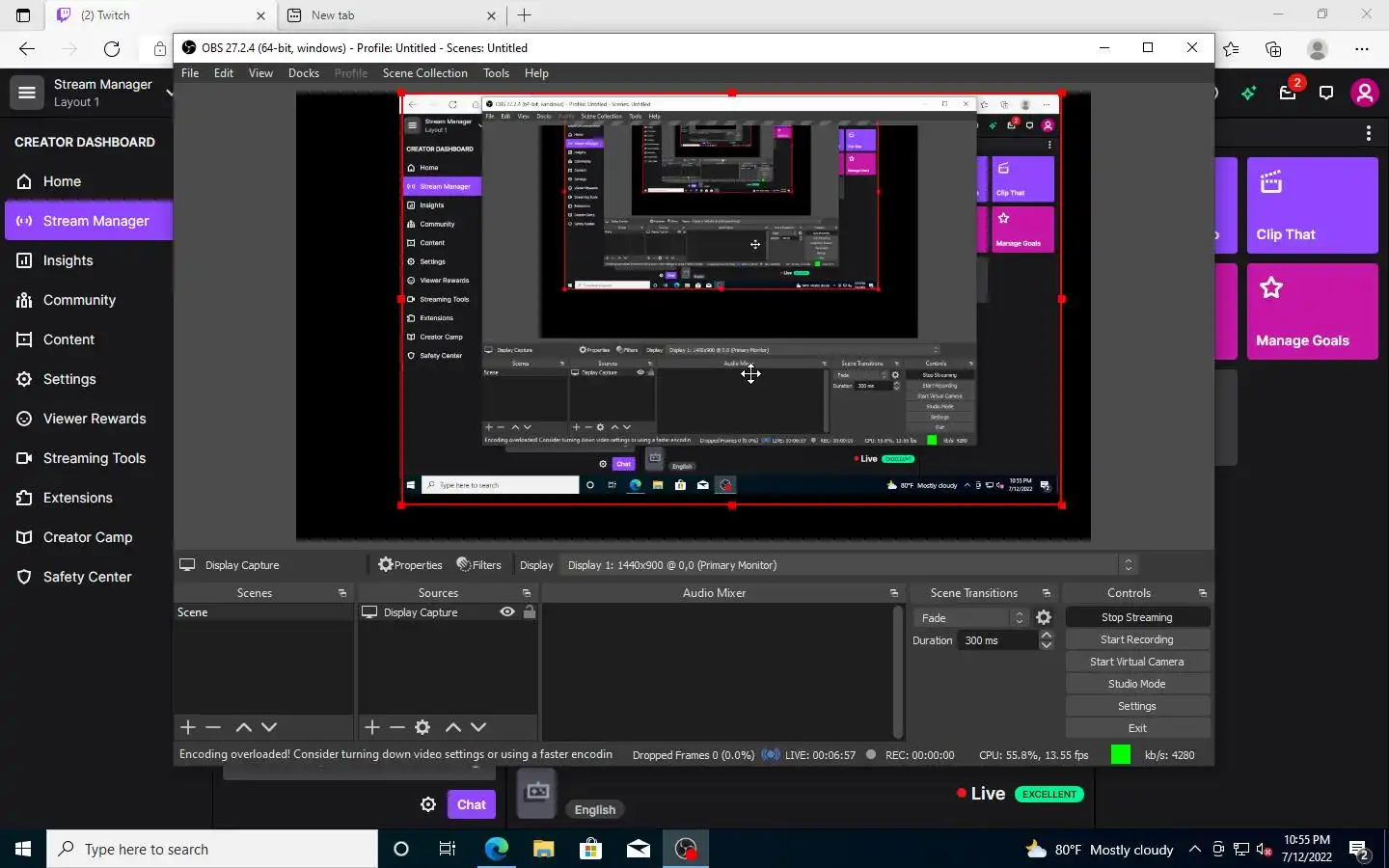
Task: Open Twitch whispers chat bubble icon
Action: [1326, 93]
